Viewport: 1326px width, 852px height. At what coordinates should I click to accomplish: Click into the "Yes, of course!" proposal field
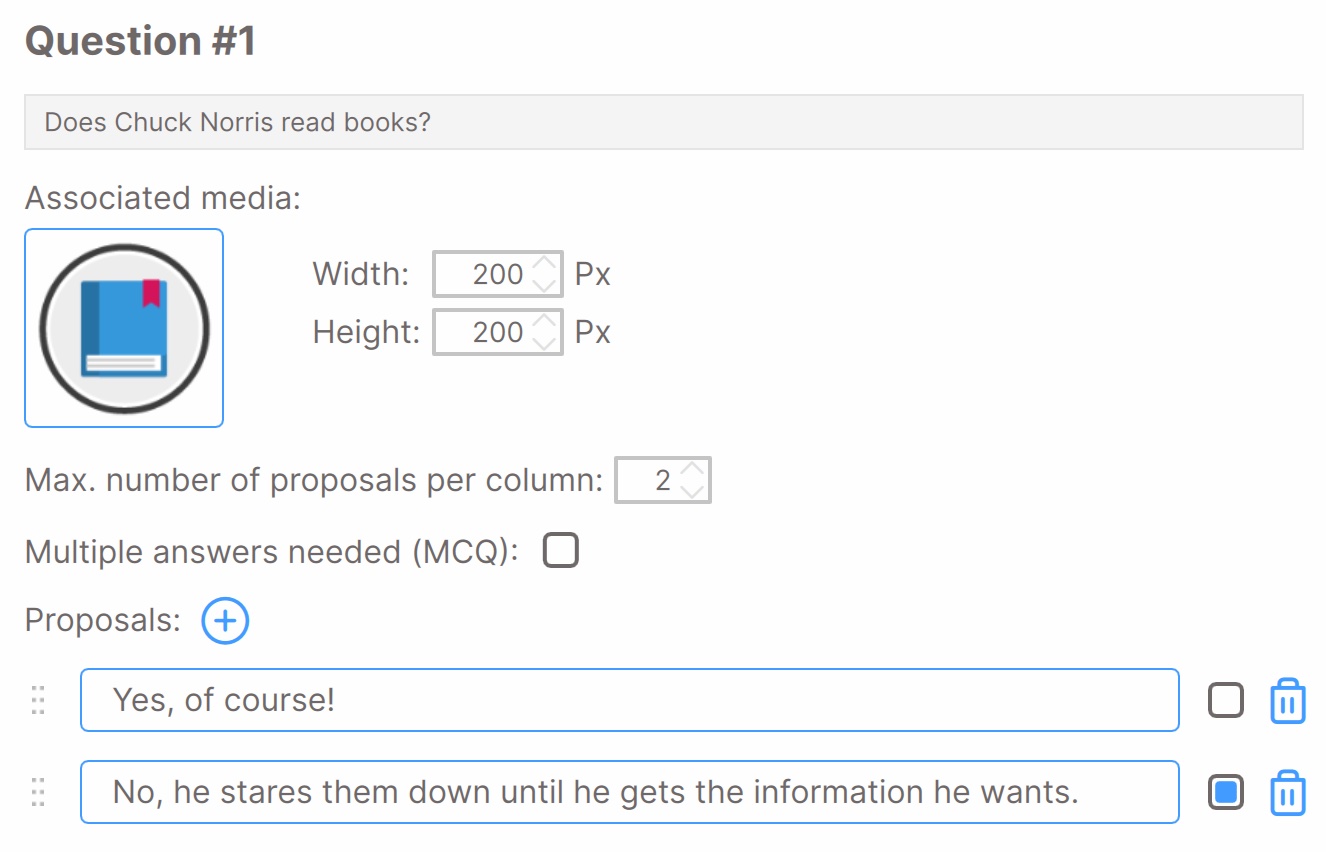point(630,700)
